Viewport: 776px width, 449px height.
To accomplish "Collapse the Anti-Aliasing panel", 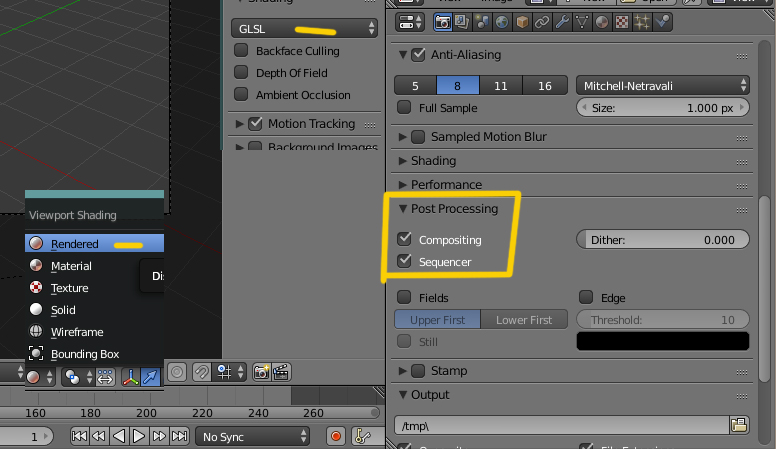I will click(x=402, y=54).
